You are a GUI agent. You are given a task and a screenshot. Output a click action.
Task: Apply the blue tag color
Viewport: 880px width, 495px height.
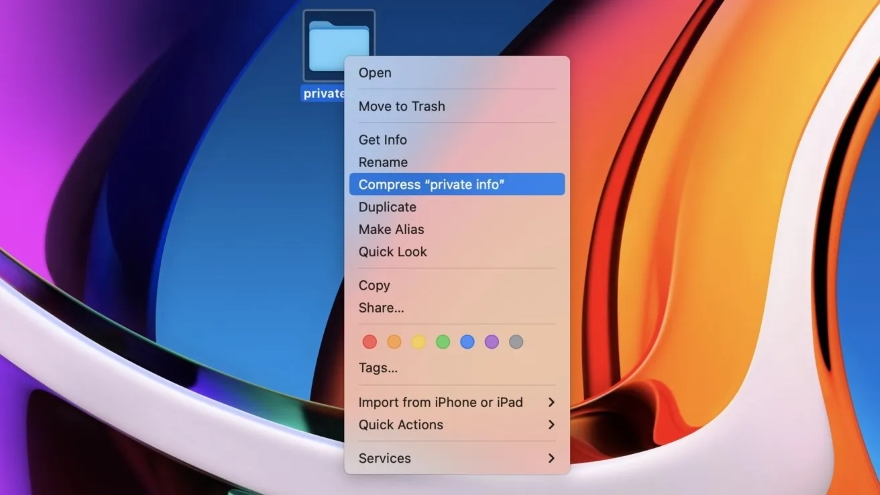(x=467, y=342)
